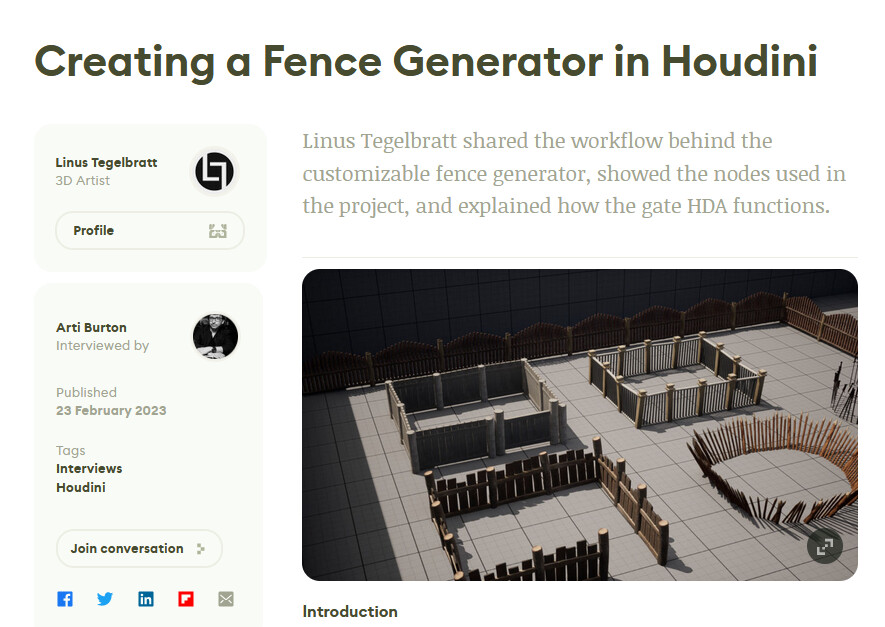Viewport: 885px width, 627px height.
Task: Click the 'Tags' label
Action: 71,450
